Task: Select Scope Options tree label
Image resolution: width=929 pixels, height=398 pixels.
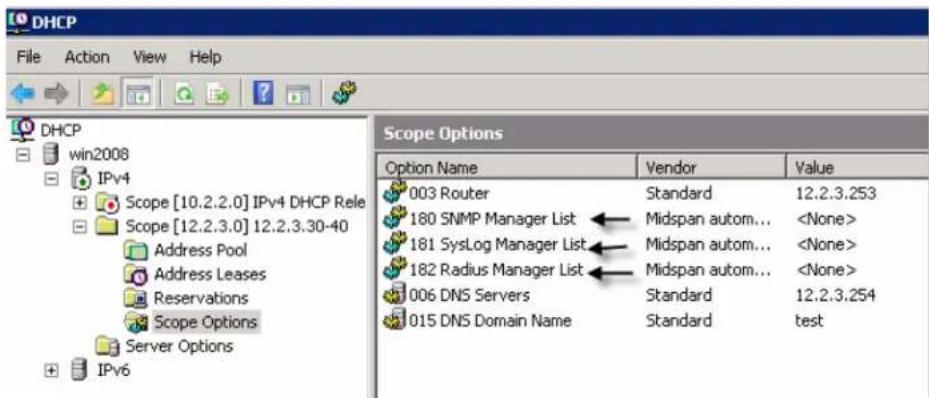Action: click(206, 322)
